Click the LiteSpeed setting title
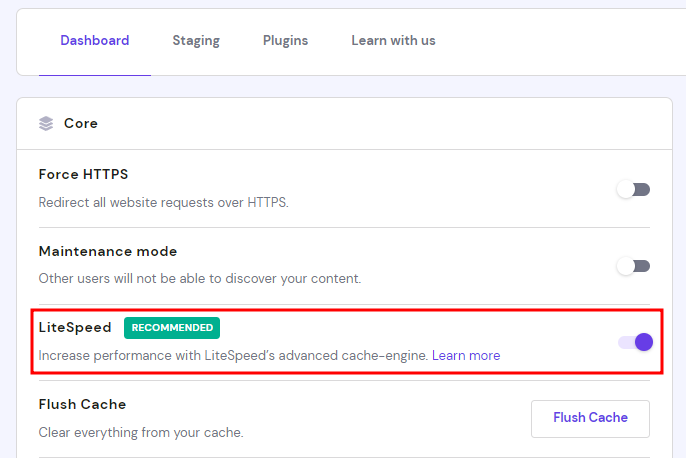The width and height of the screenshot is (686, 458). pos(75,327)
